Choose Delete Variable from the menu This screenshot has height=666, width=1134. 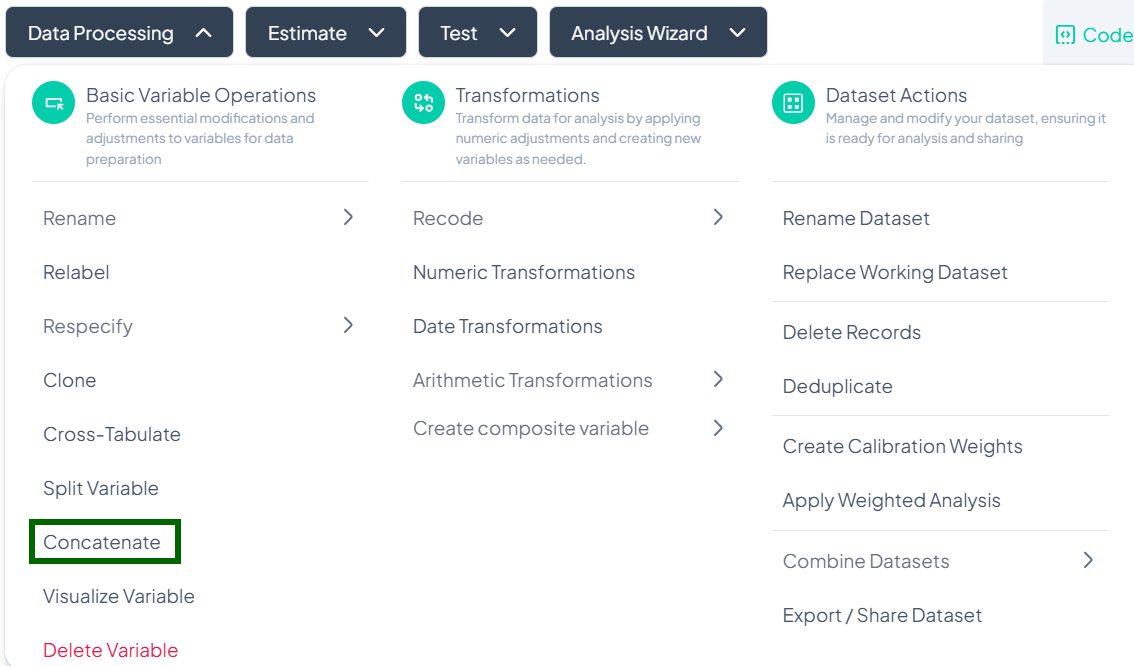(110, 650)
